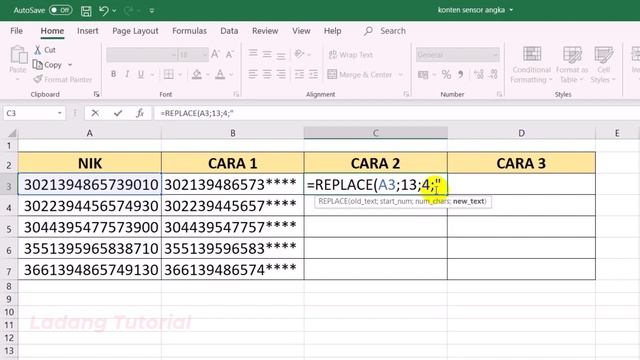Click the Comma Style icon
Screen dimensions: 640x360
460,74
